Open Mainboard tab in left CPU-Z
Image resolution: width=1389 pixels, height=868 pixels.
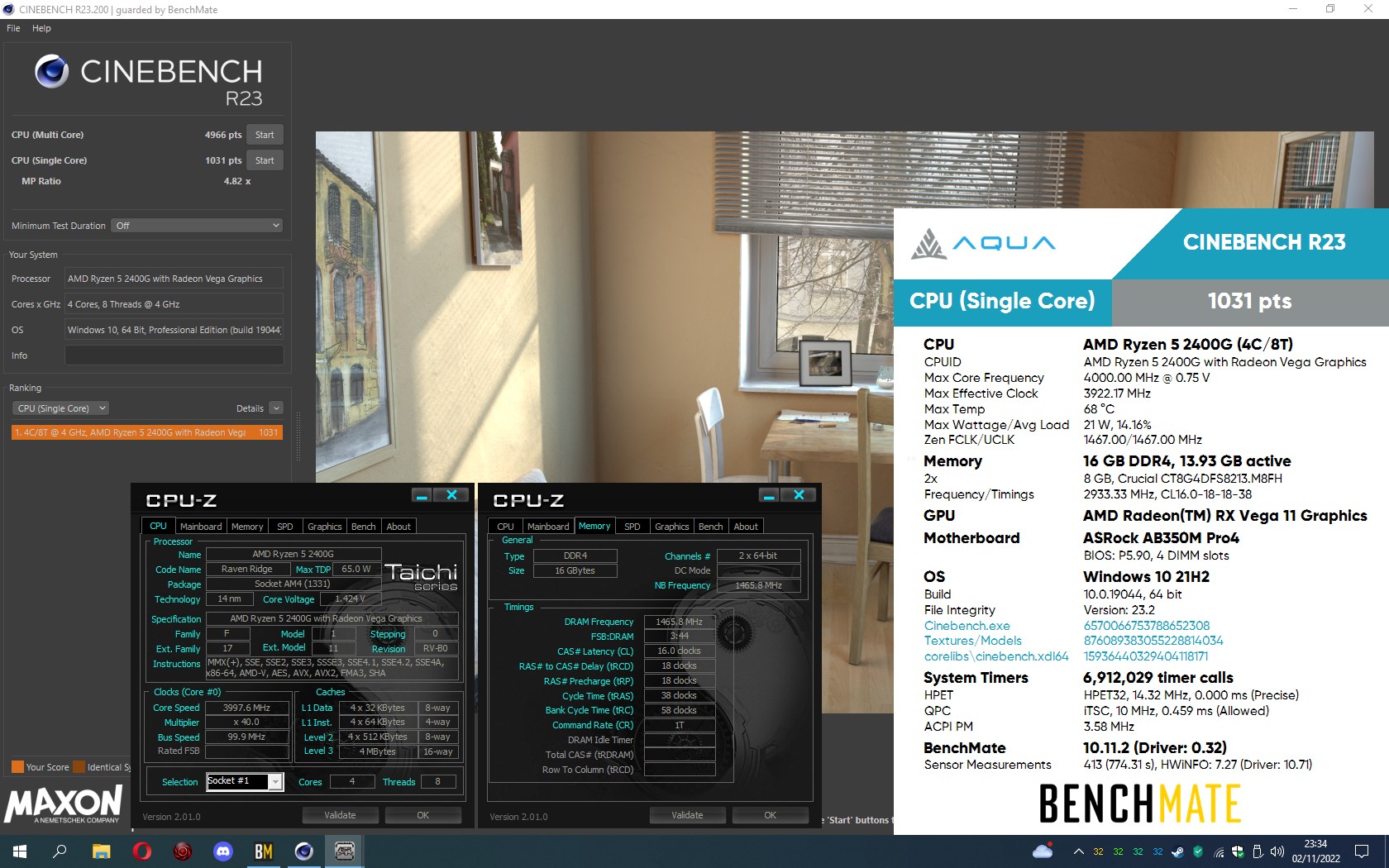(x=201, y=527)
